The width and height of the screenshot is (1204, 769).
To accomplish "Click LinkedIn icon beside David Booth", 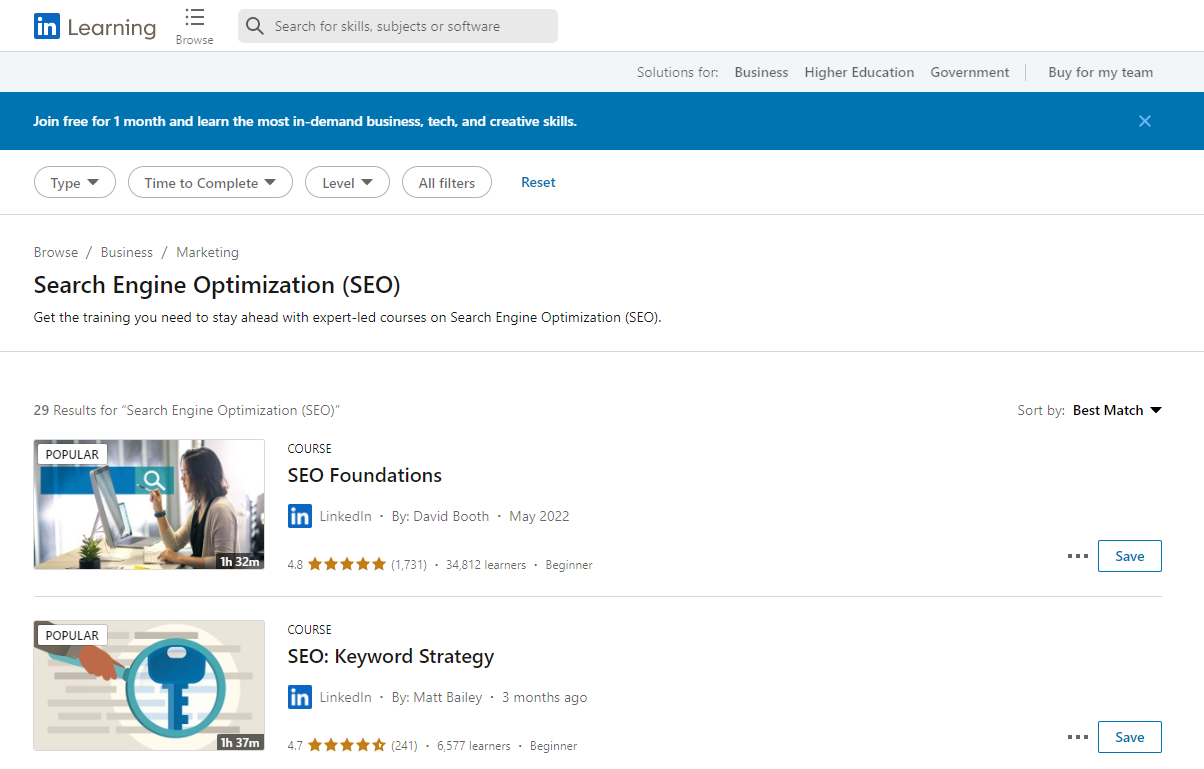I will 300,516.
